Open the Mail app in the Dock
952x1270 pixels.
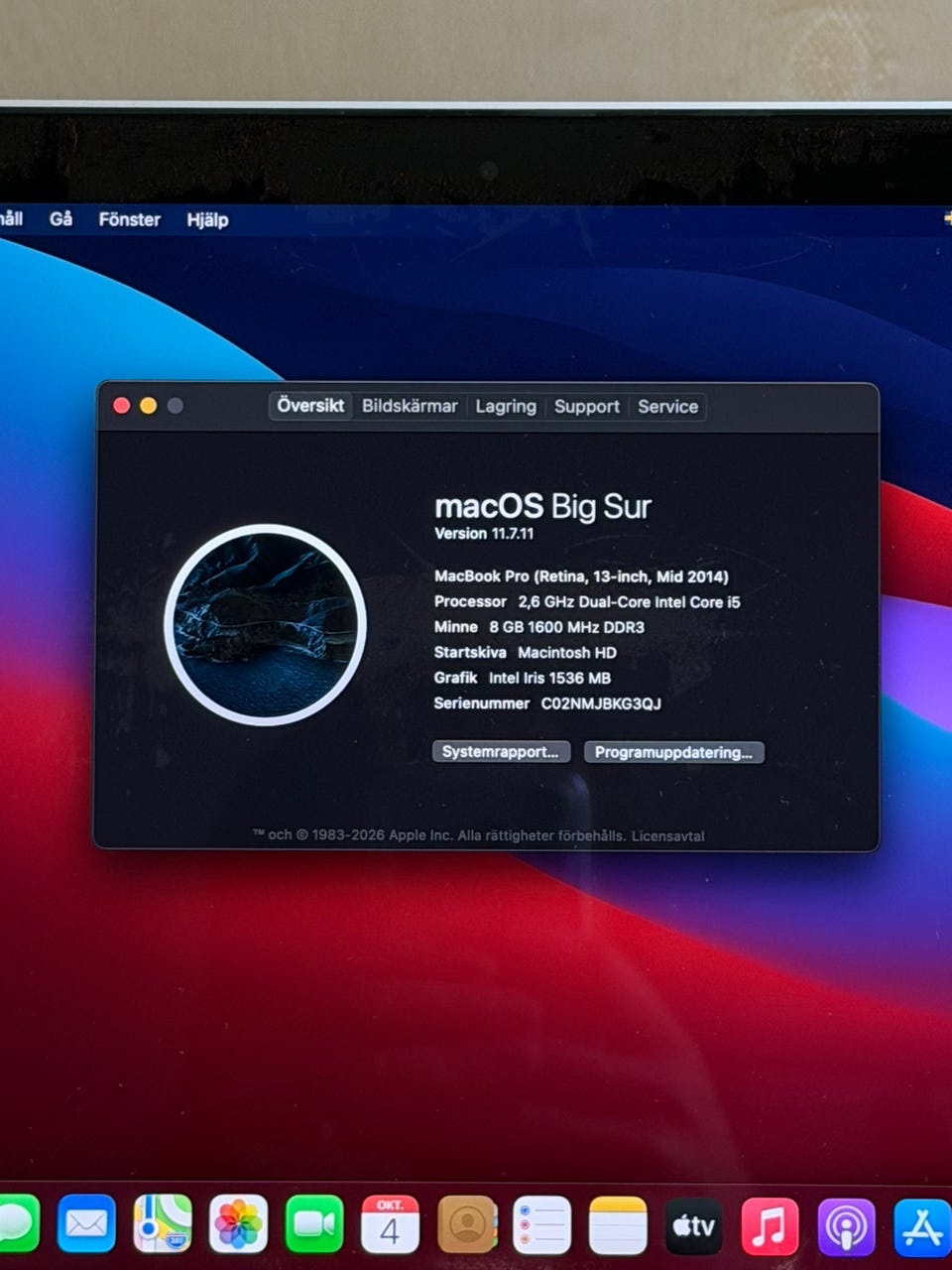(86, 1224)
